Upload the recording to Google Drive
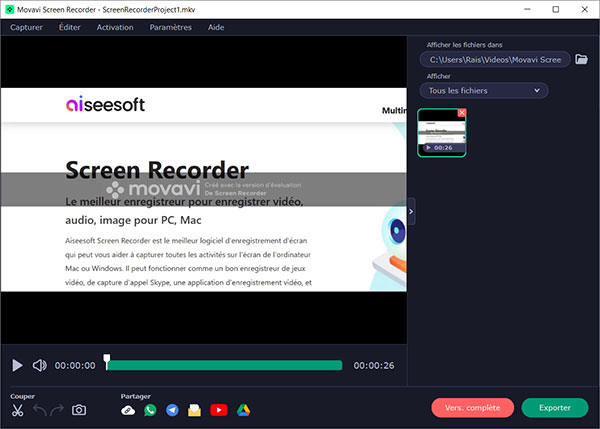Image resolution: width=600 pixels, height=429 pixels. pyautogui.click(x=243, y=410)
